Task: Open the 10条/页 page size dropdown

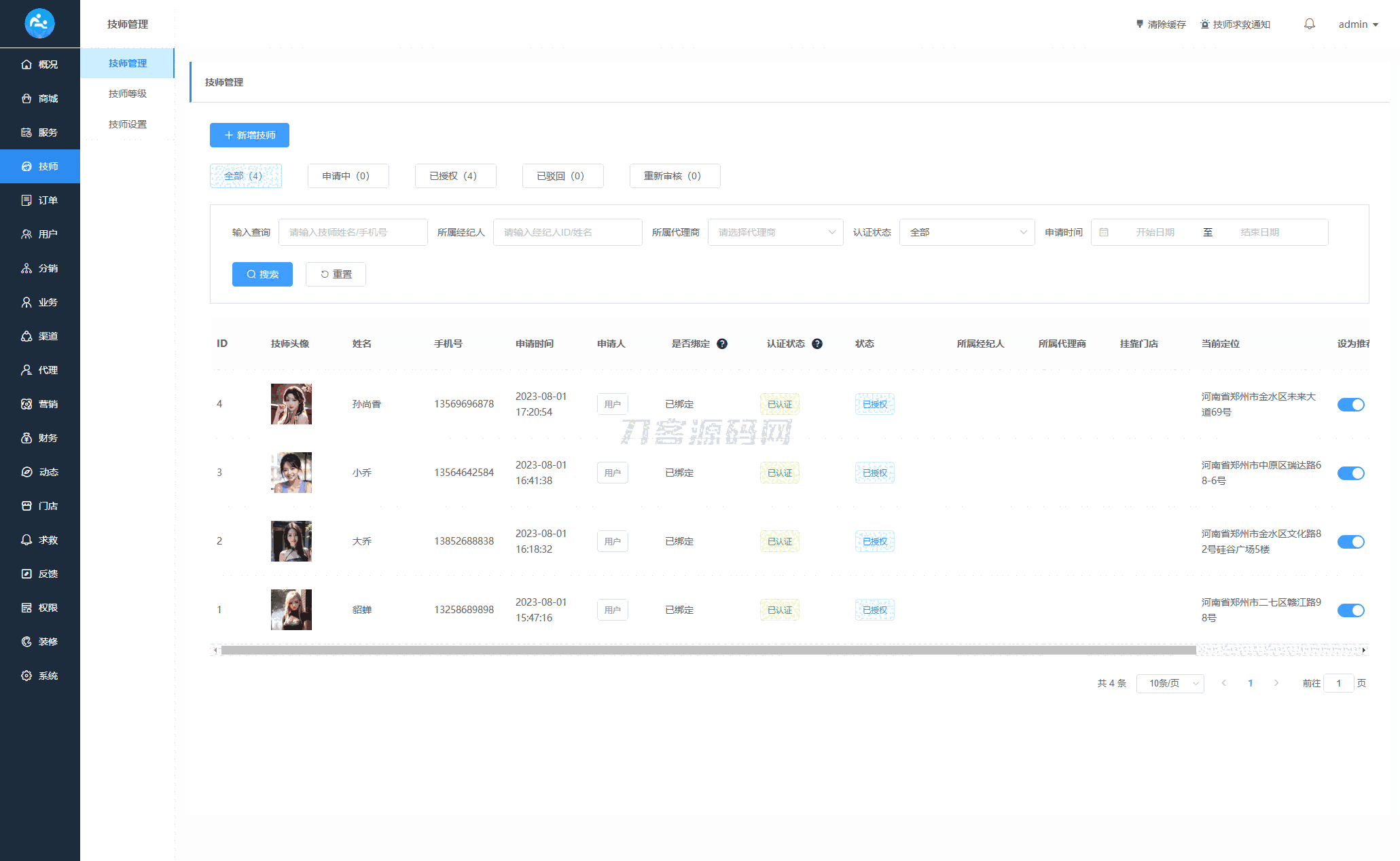Action: (x=1170, y=683)
